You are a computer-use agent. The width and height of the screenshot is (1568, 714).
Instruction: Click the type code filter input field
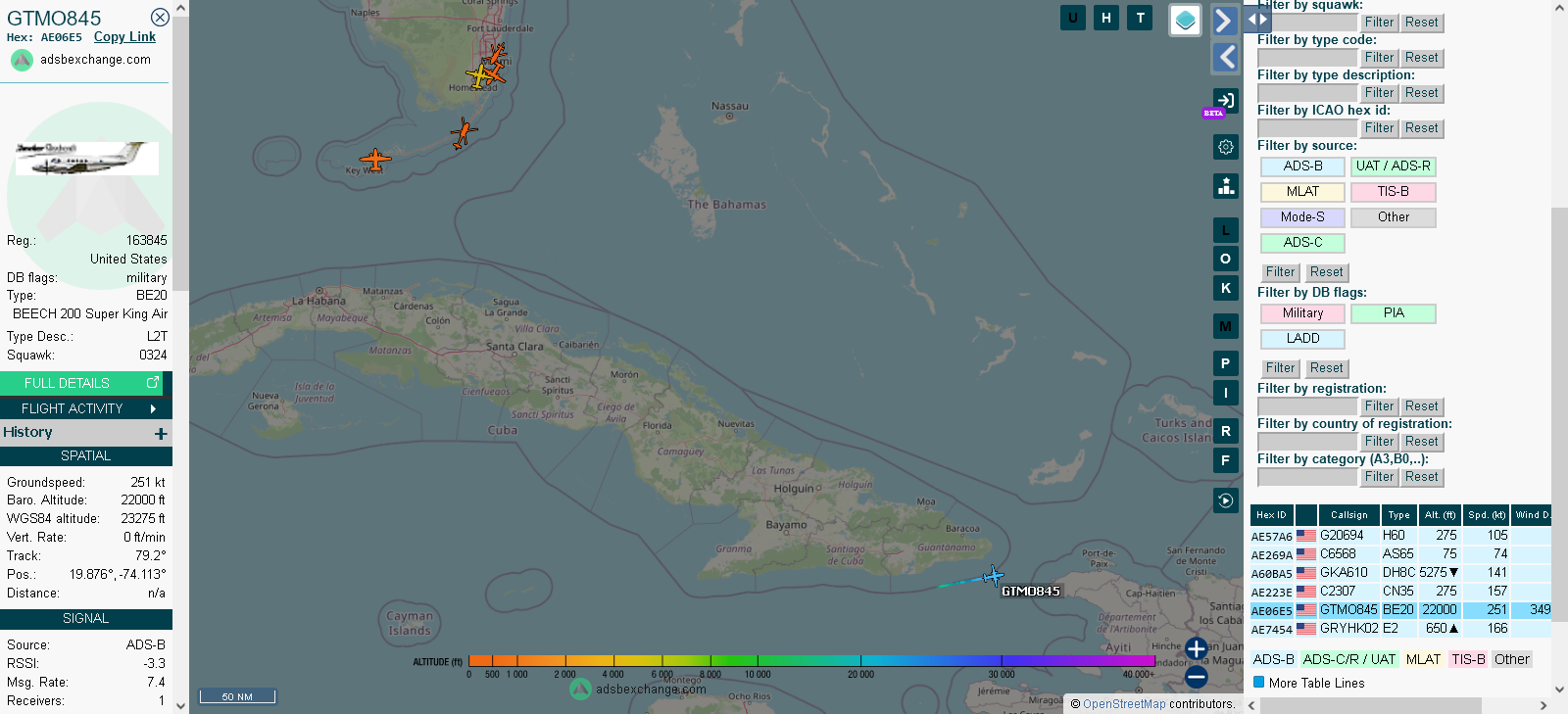click(1307, 58)
